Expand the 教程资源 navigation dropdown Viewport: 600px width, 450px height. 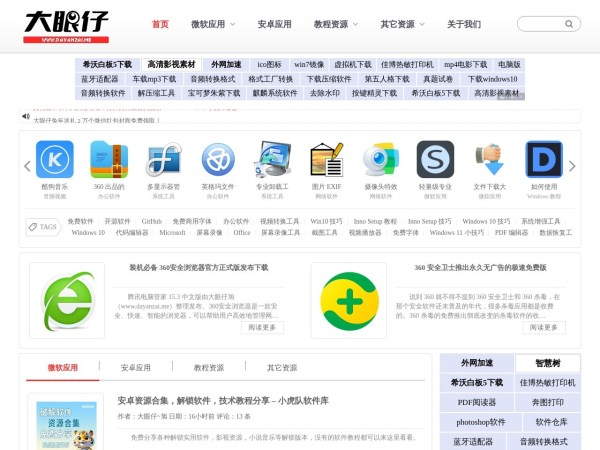pos(335,24)
